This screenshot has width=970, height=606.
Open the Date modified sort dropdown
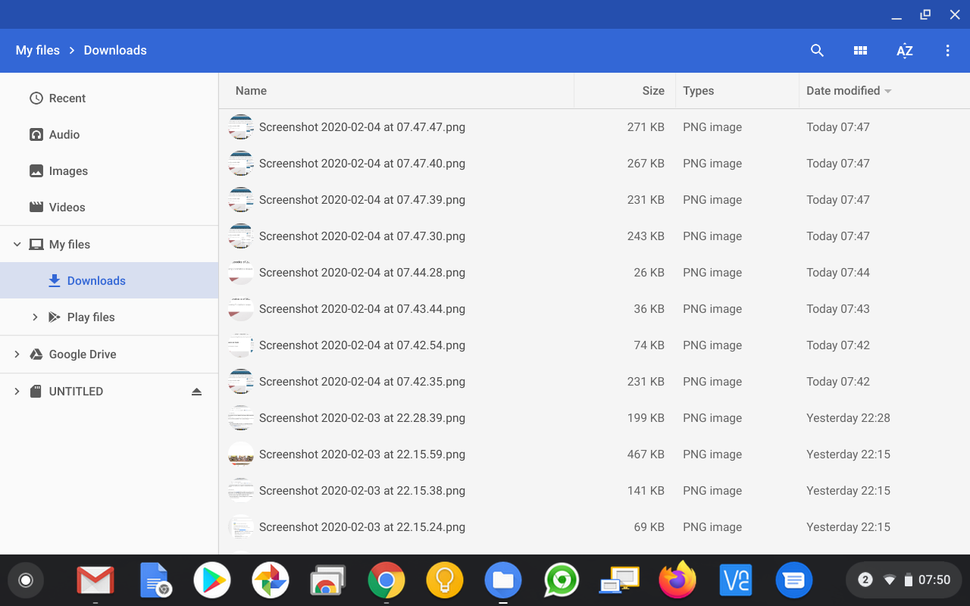[x=848, y=90]
